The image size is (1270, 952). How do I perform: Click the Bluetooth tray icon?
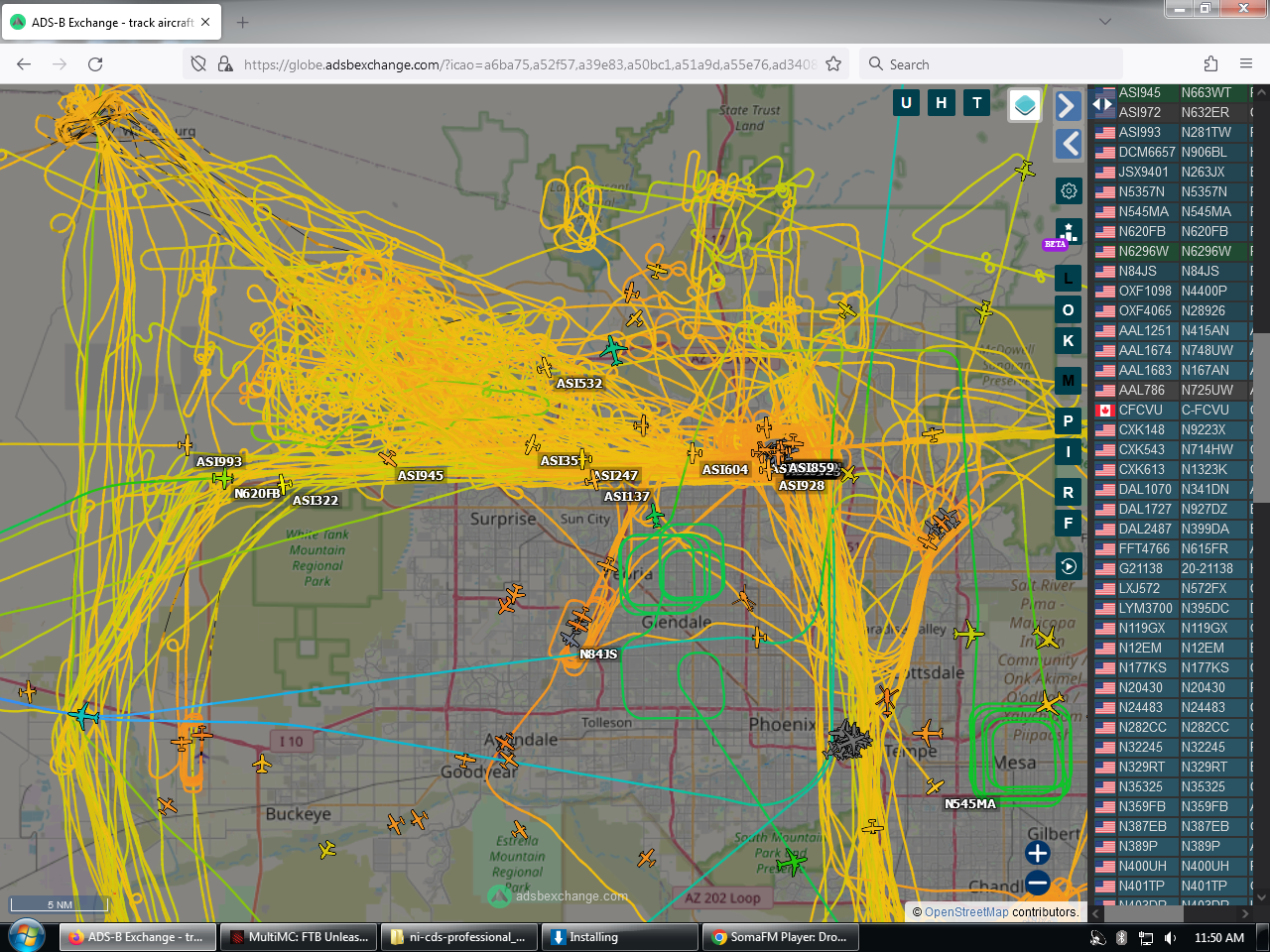tap(1121, 937)
